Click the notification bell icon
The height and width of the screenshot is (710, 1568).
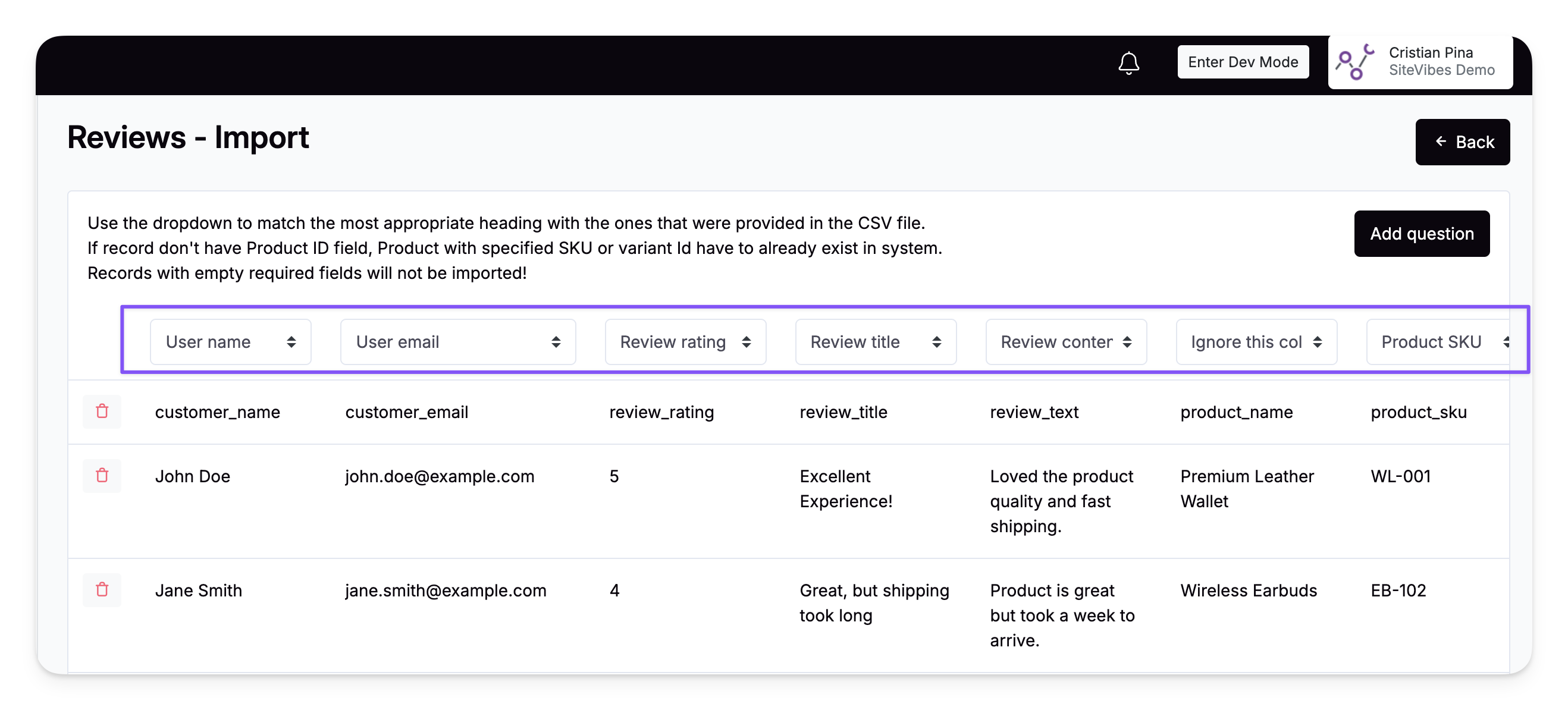click(1128, 62)
